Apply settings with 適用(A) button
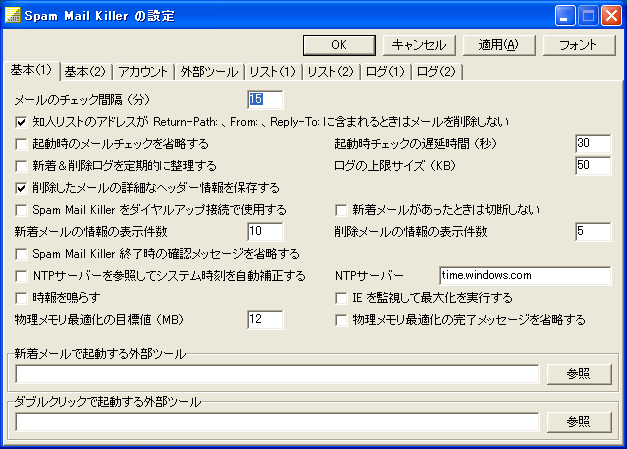Viewport: 627px width, 449px height. (x=499, y=45)
